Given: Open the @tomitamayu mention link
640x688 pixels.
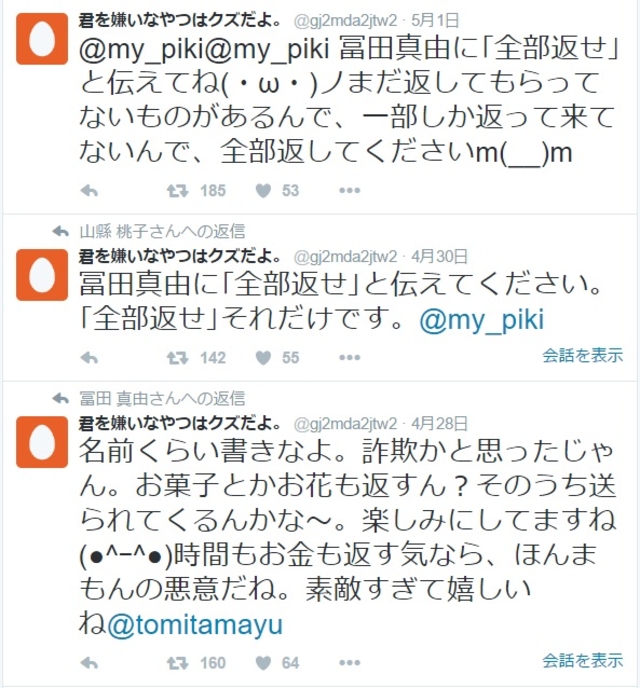Looking at the screenshot, I should tap(195, 625).
